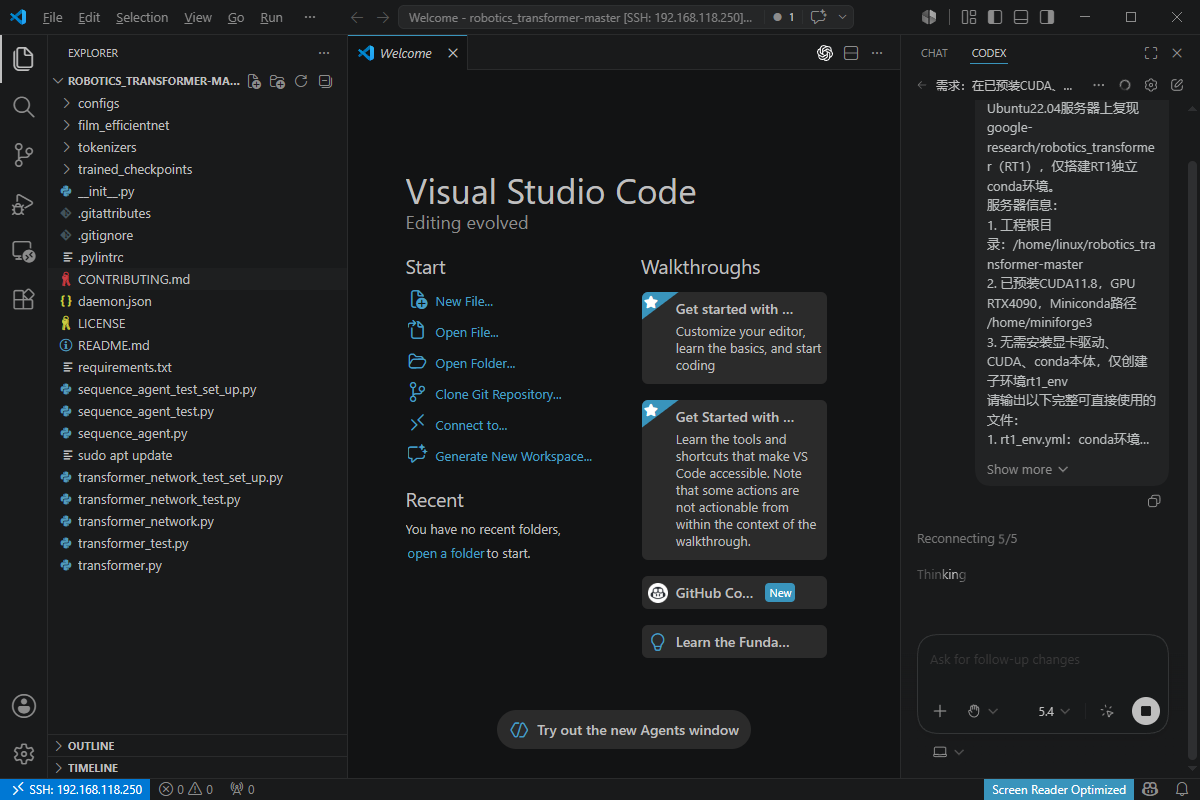Open the SSH: 192.168.118.250 remote indicator
Screen dimensions: 1200x800
(x=75, y=789)
